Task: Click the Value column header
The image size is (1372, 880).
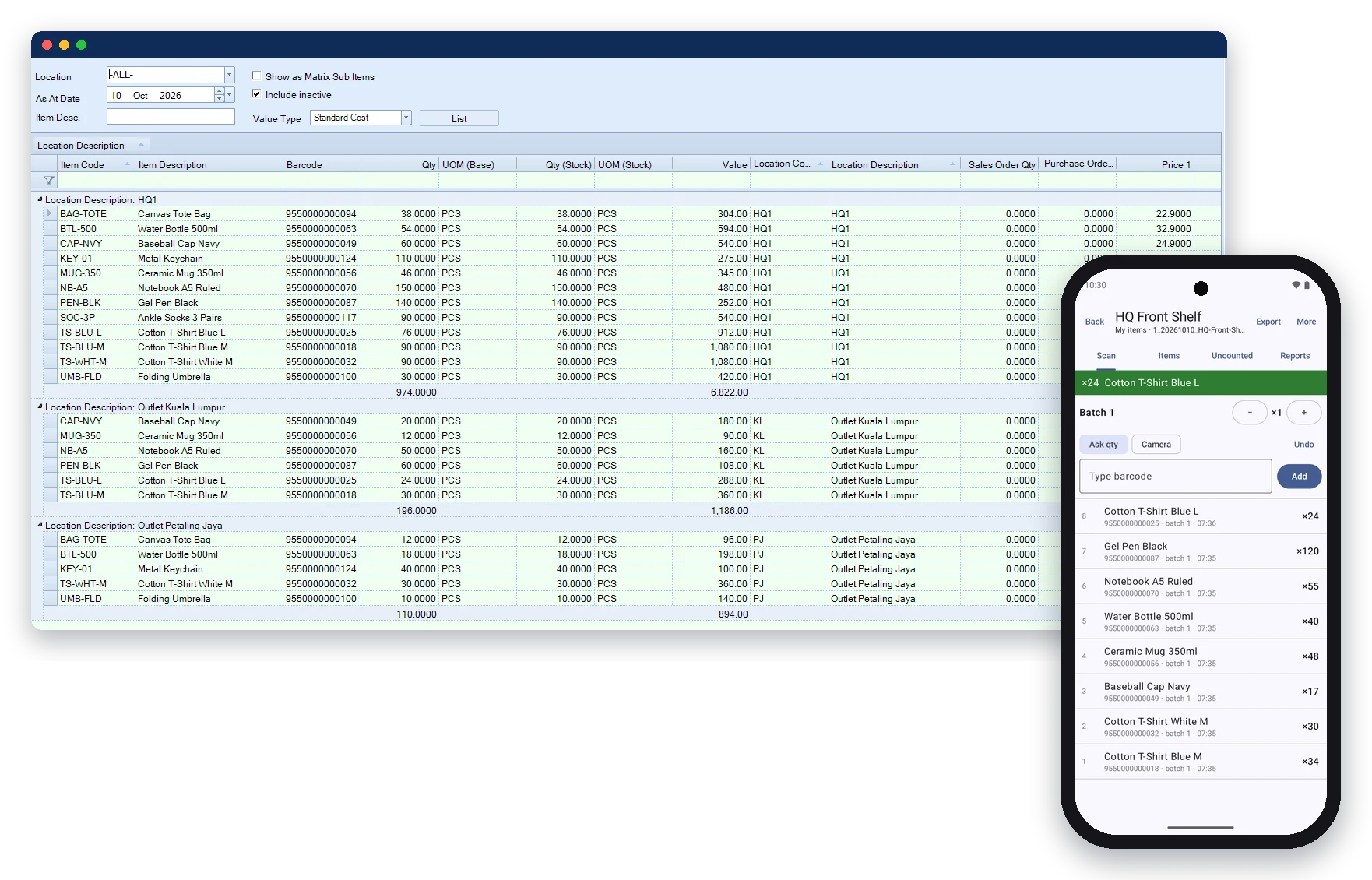Action: point(711,164)
